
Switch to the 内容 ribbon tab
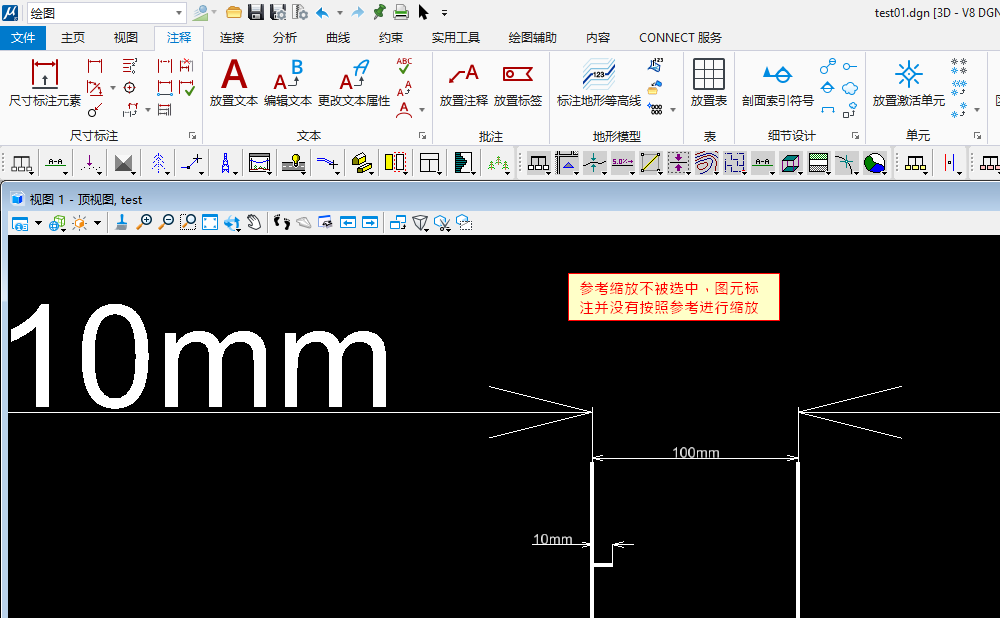pyautogui.click(x=598, y=38)
